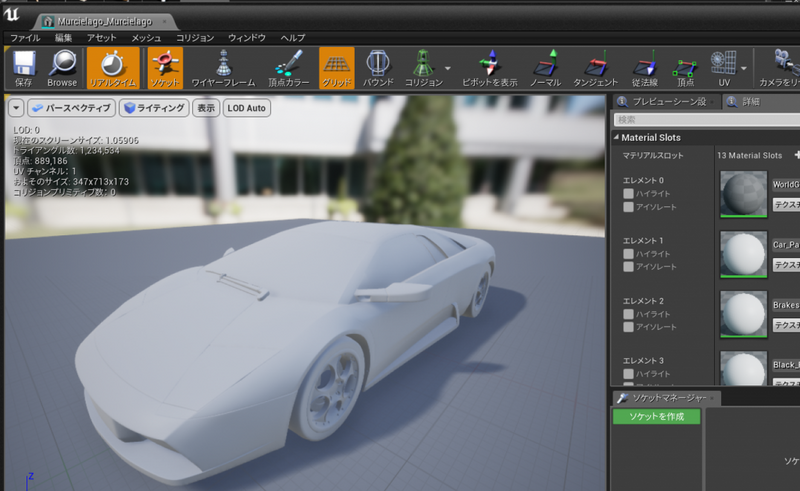This screenshot has height=491, width=800.
Task: Select the Murcielago_Murcielago asset tab
Action: (105, 21)
